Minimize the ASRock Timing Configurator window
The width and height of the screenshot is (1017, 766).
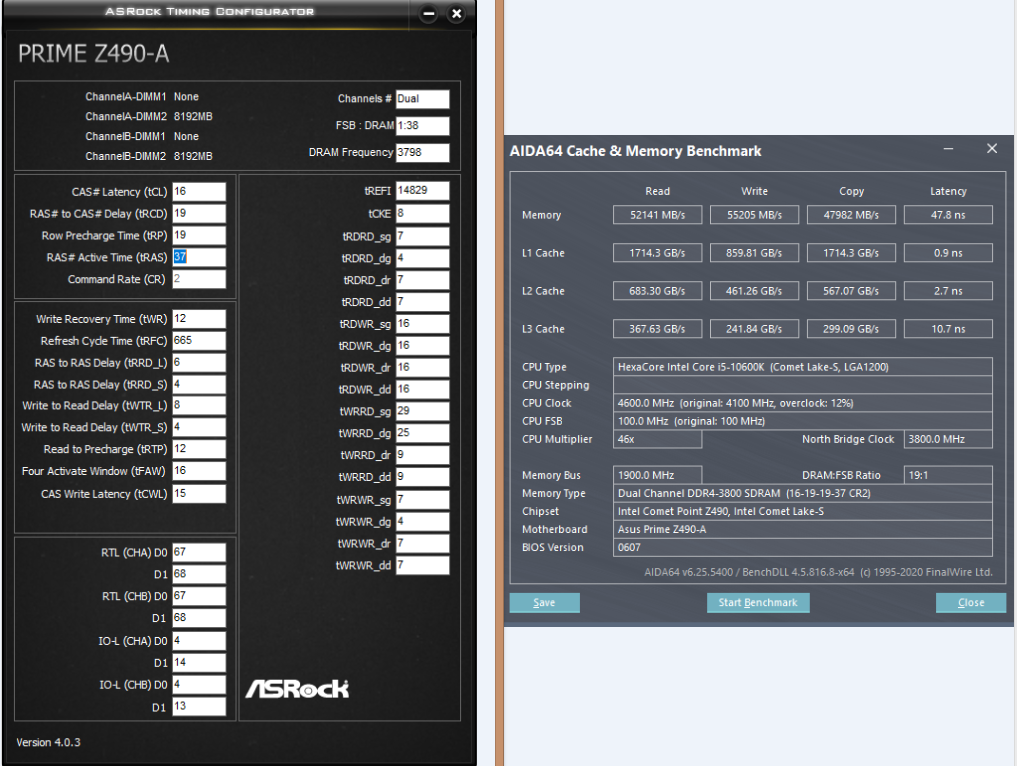click(429, 13)
